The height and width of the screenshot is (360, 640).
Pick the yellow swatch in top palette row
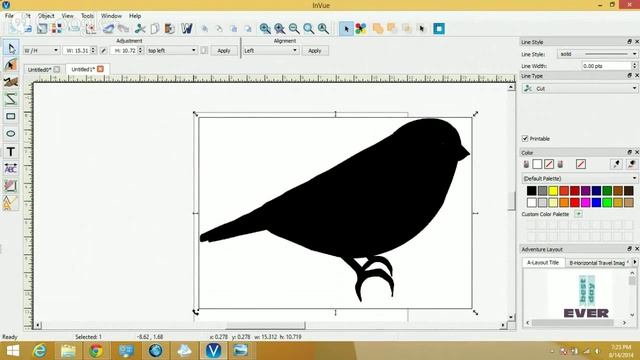(x=553, y=191)
